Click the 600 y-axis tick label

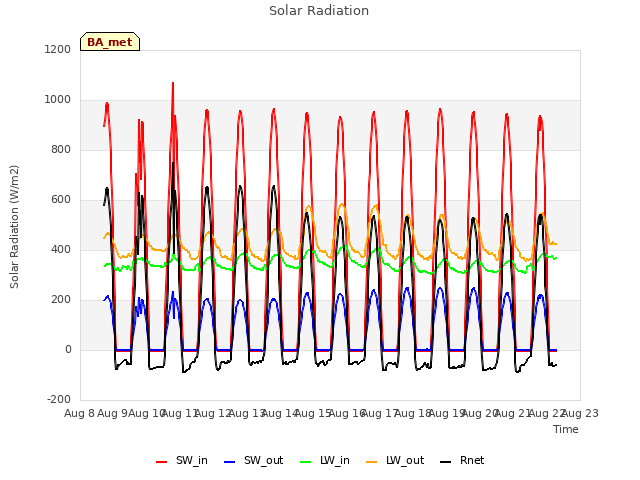[61, 200]
